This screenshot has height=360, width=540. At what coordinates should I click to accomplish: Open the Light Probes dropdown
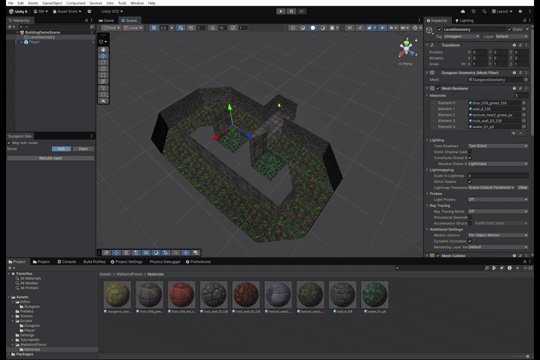[x=498, y=199]
